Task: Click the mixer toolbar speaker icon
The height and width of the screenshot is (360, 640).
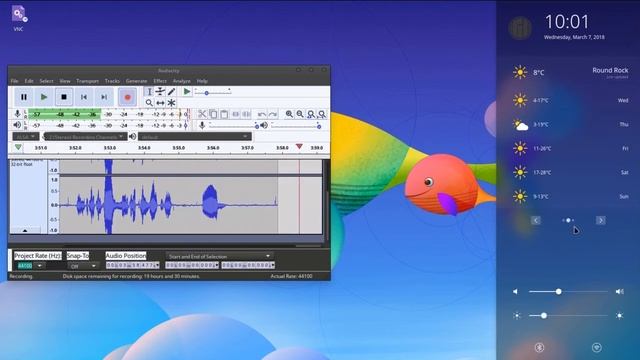Action: pos(264,125)
